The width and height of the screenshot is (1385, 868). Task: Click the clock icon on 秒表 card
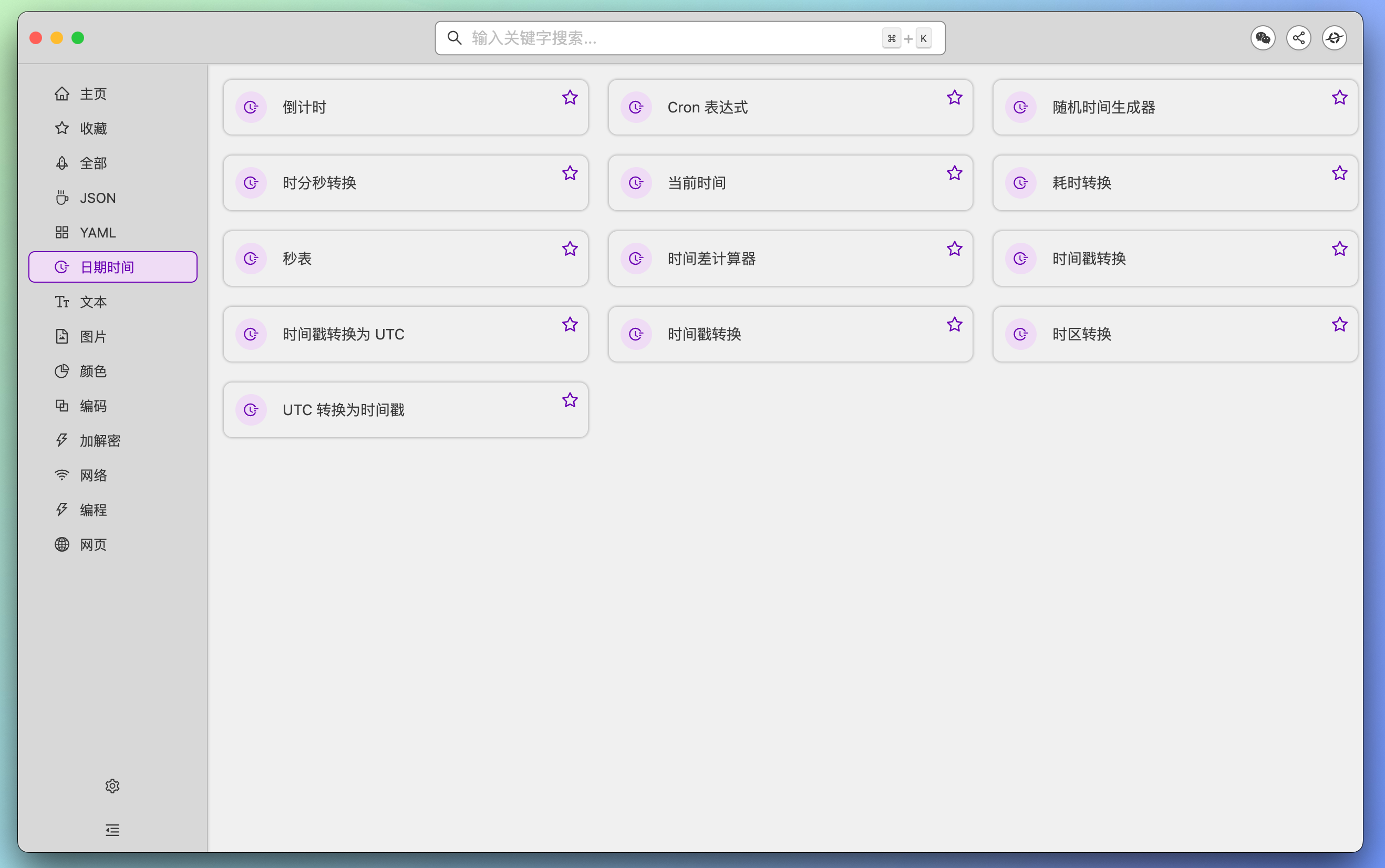(251, 259)
